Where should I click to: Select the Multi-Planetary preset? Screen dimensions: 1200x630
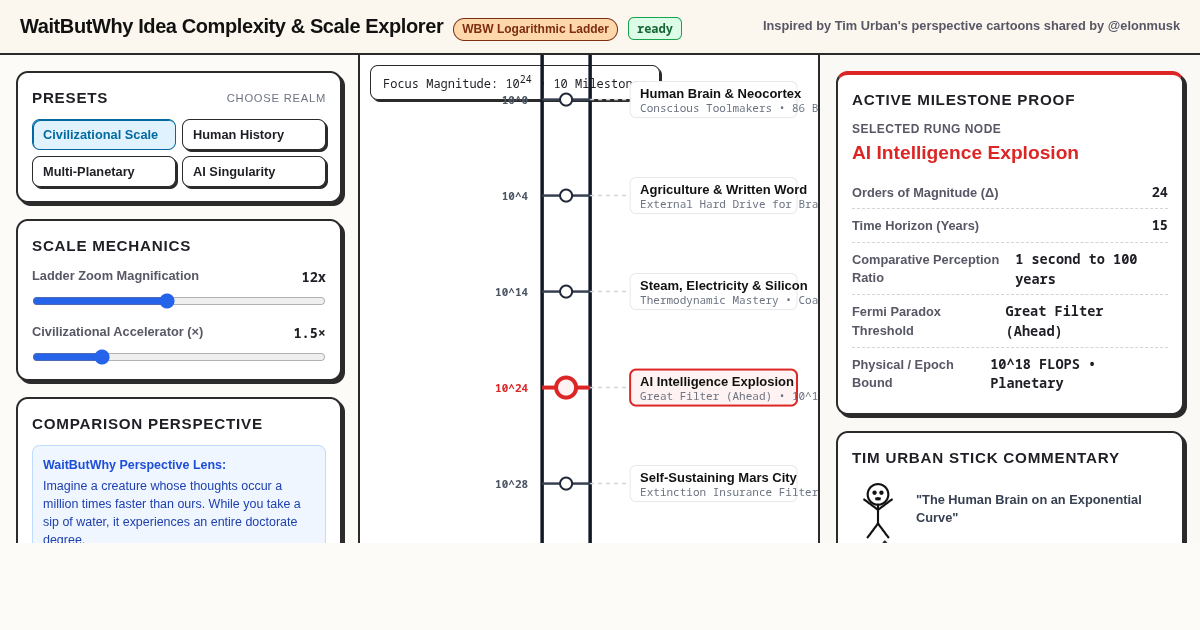(x=104, y=172)
